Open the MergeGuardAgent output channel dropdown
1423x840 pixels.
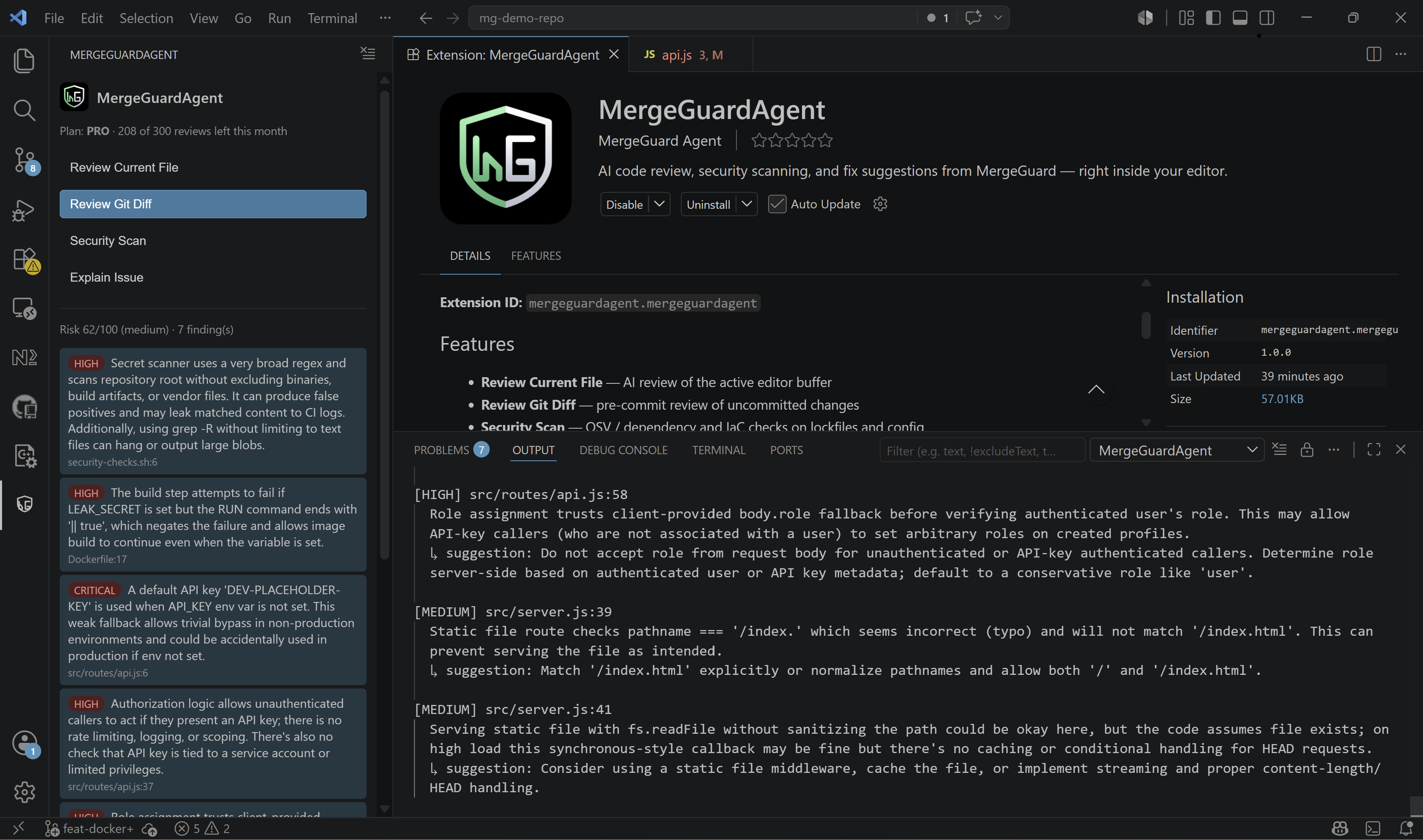click(x=1177, y=450)
